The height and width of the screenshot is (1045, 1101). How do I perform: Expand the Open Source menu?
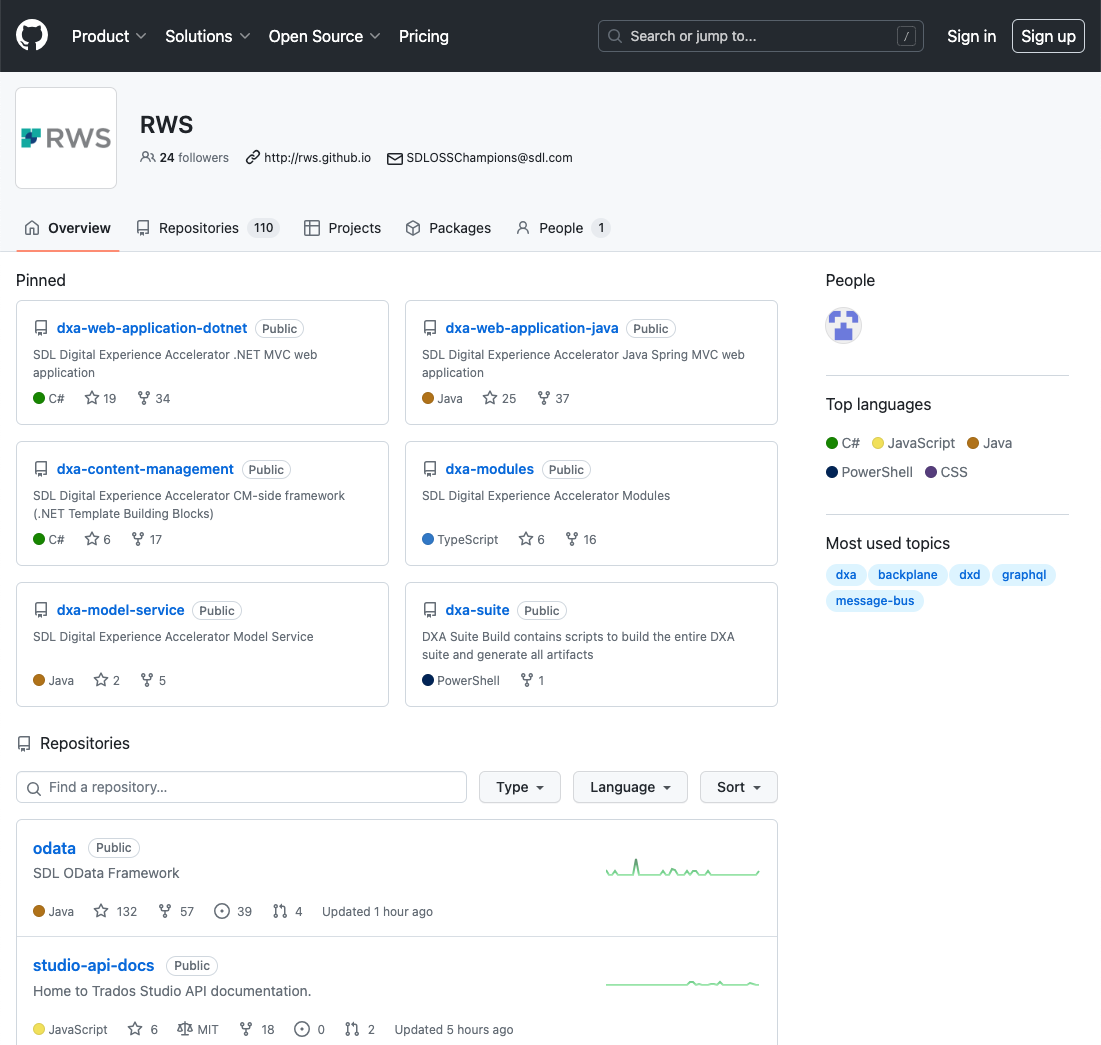(324, 36)
